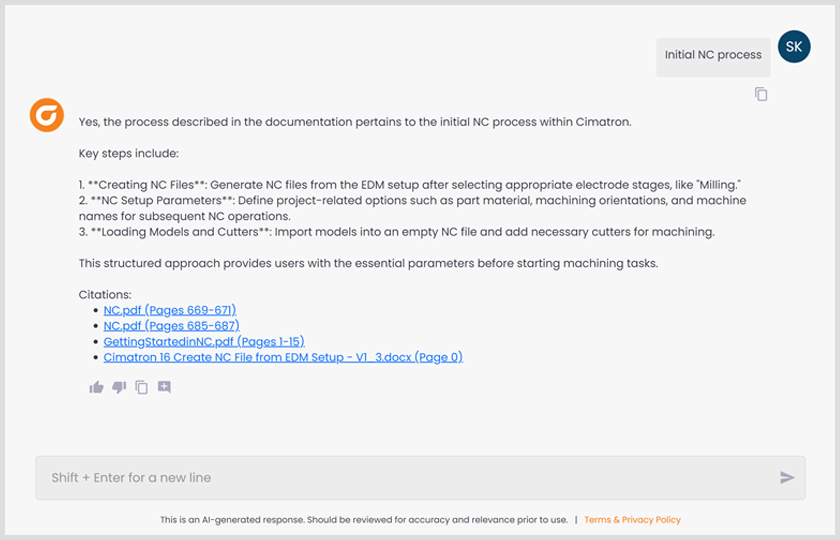Open the Terms & Privacy Policy link
840x540 pixels.
(x=632, y=520)
